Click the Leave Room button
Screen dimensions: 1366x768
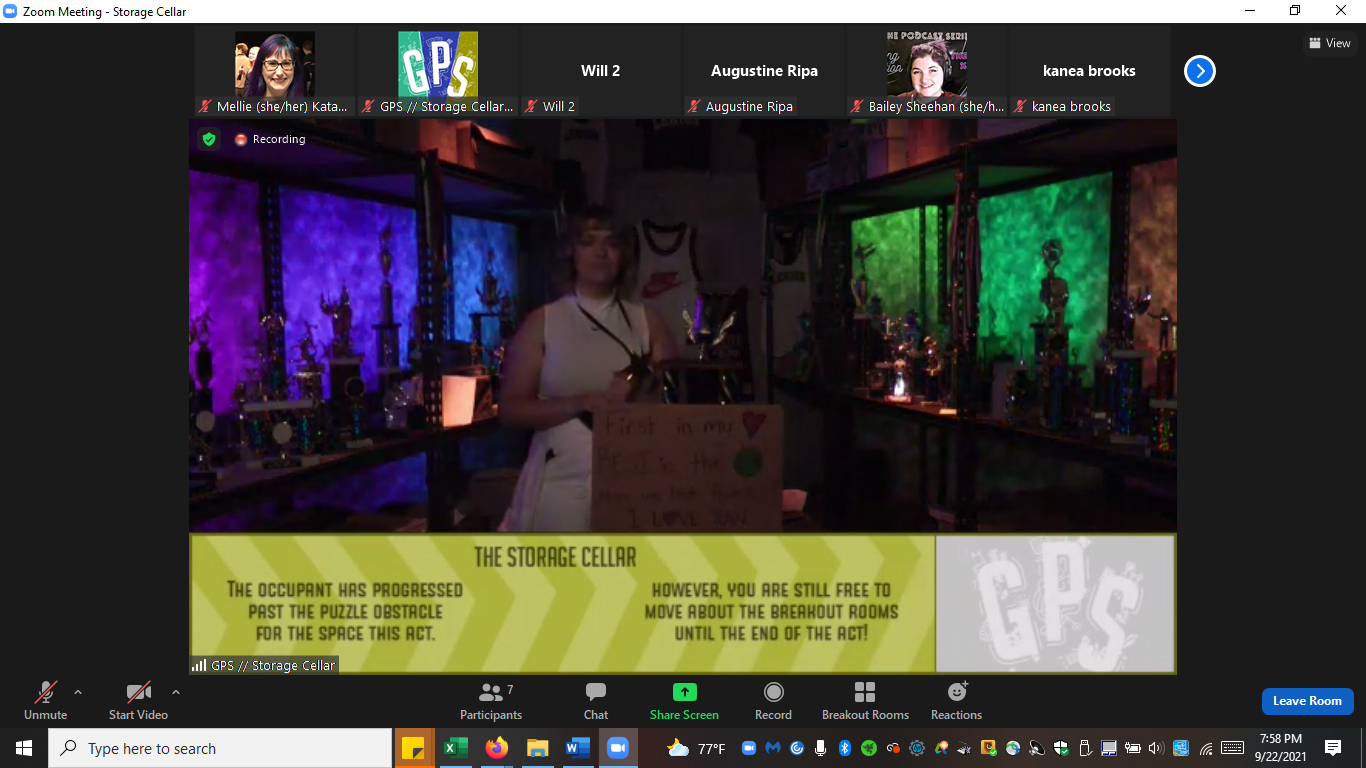click(x=1307, y=701)
